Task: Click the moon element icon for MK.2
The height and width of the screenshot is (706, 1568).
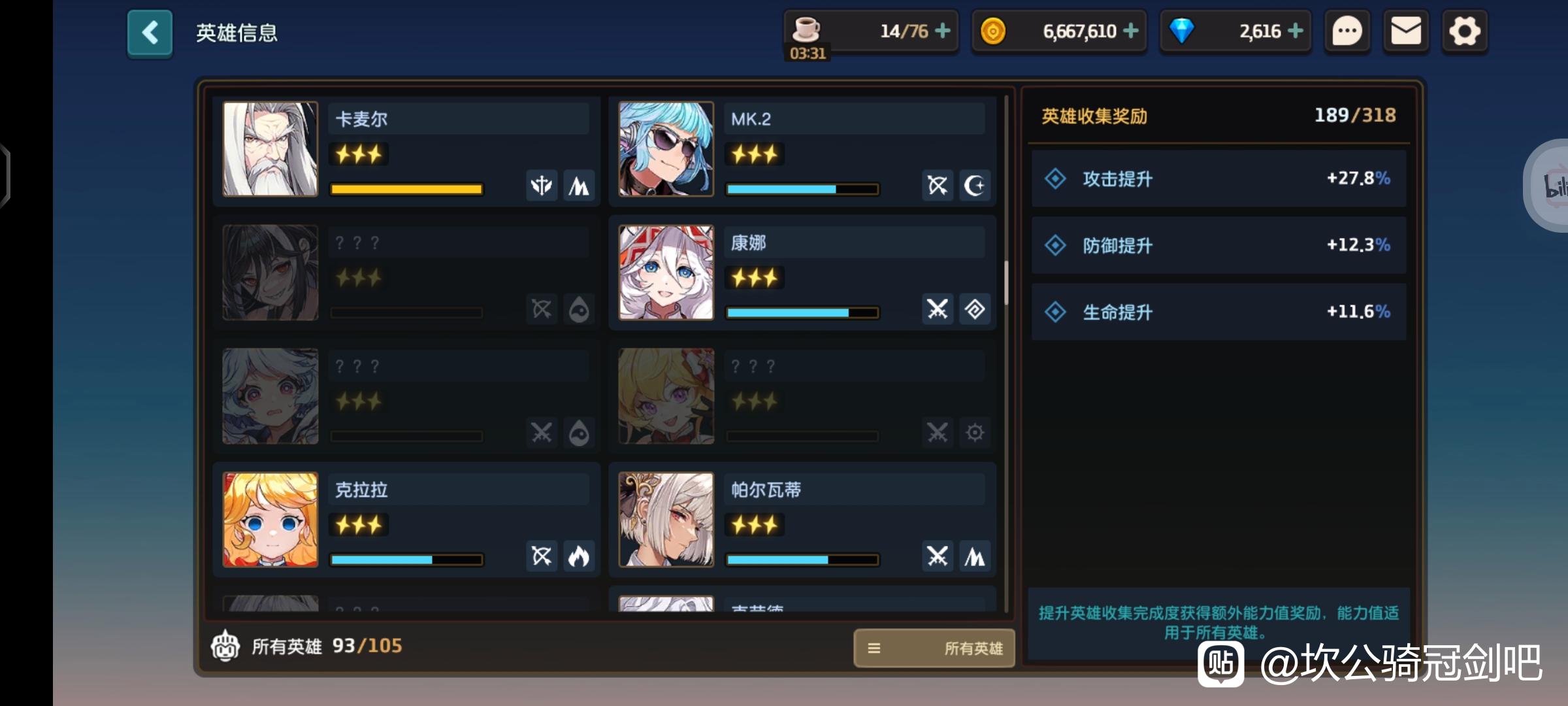Action: coord(975,186)
